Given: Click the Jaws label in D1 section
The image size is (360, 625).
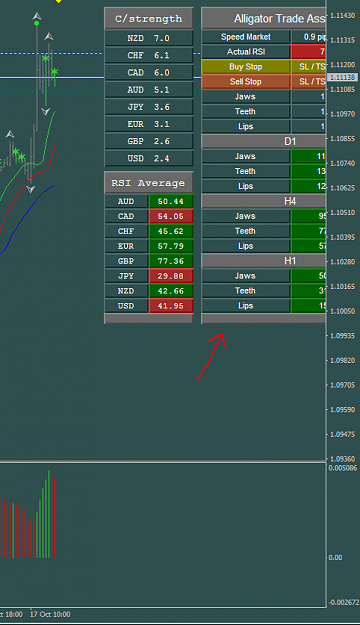Looking at the screenshot, I should pos(246,156).
